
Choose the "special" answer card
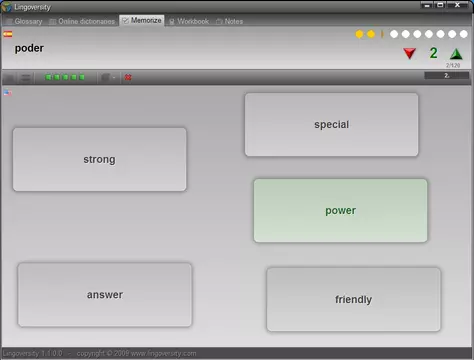pos(331,125)
